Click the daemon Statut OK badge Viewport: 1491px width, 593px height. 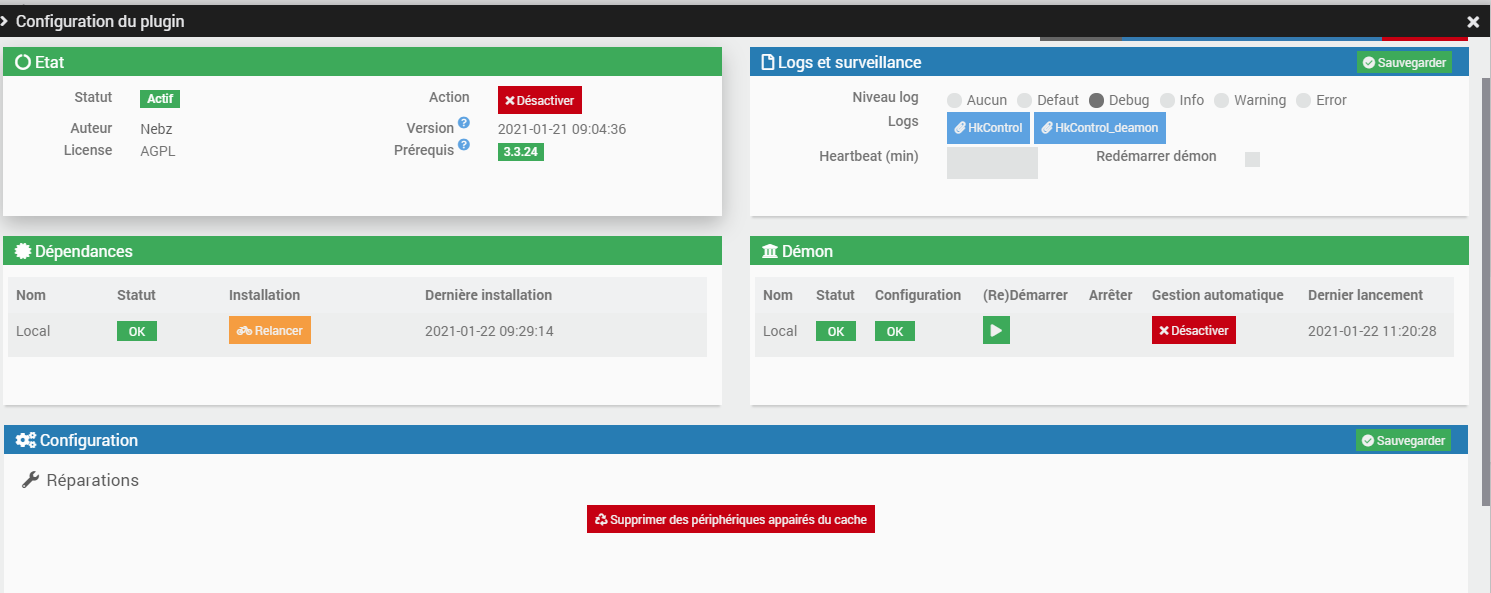point(836,331)
